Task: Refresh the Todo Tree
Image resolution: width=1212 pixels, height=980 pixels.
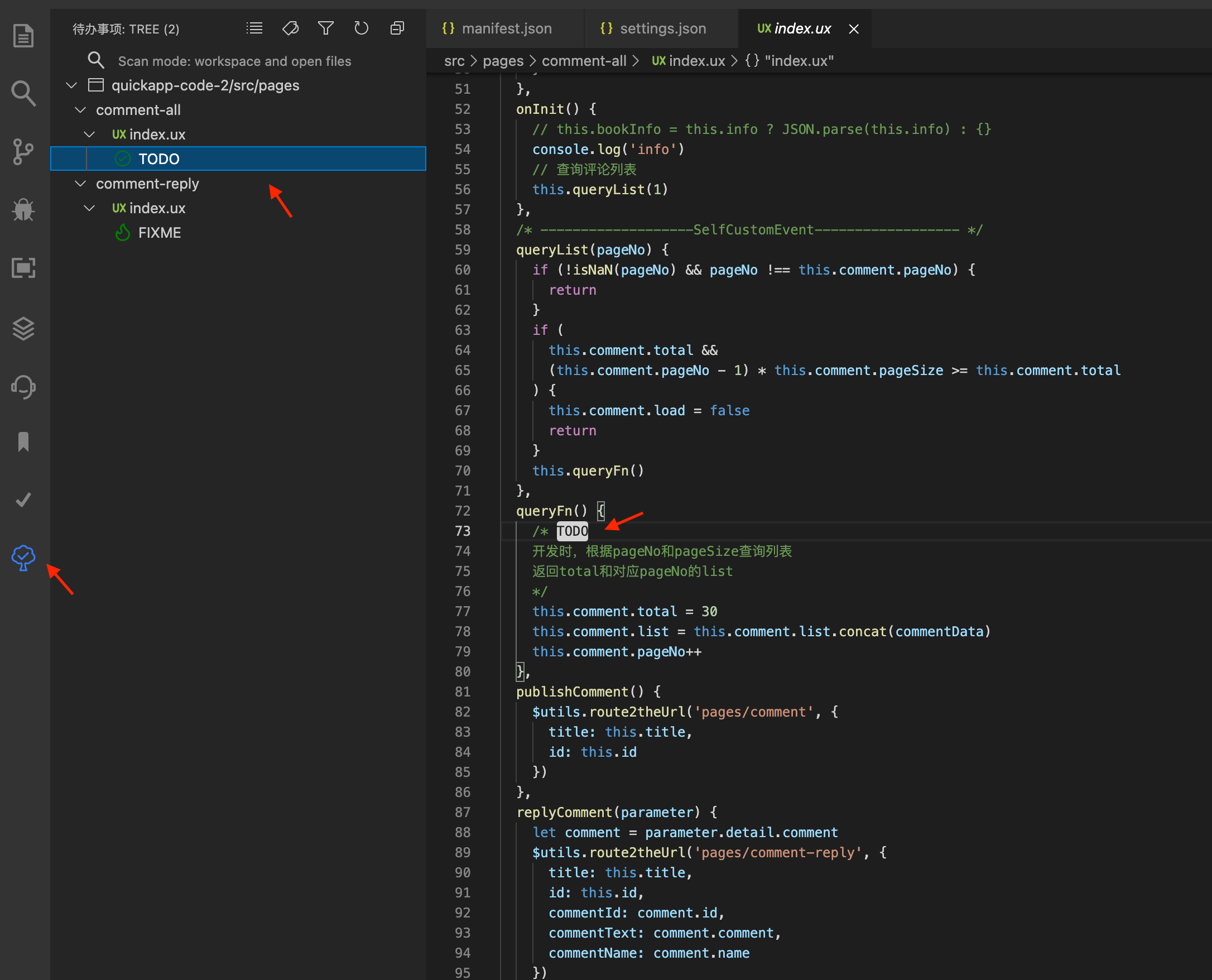Action: click(361, 28)
